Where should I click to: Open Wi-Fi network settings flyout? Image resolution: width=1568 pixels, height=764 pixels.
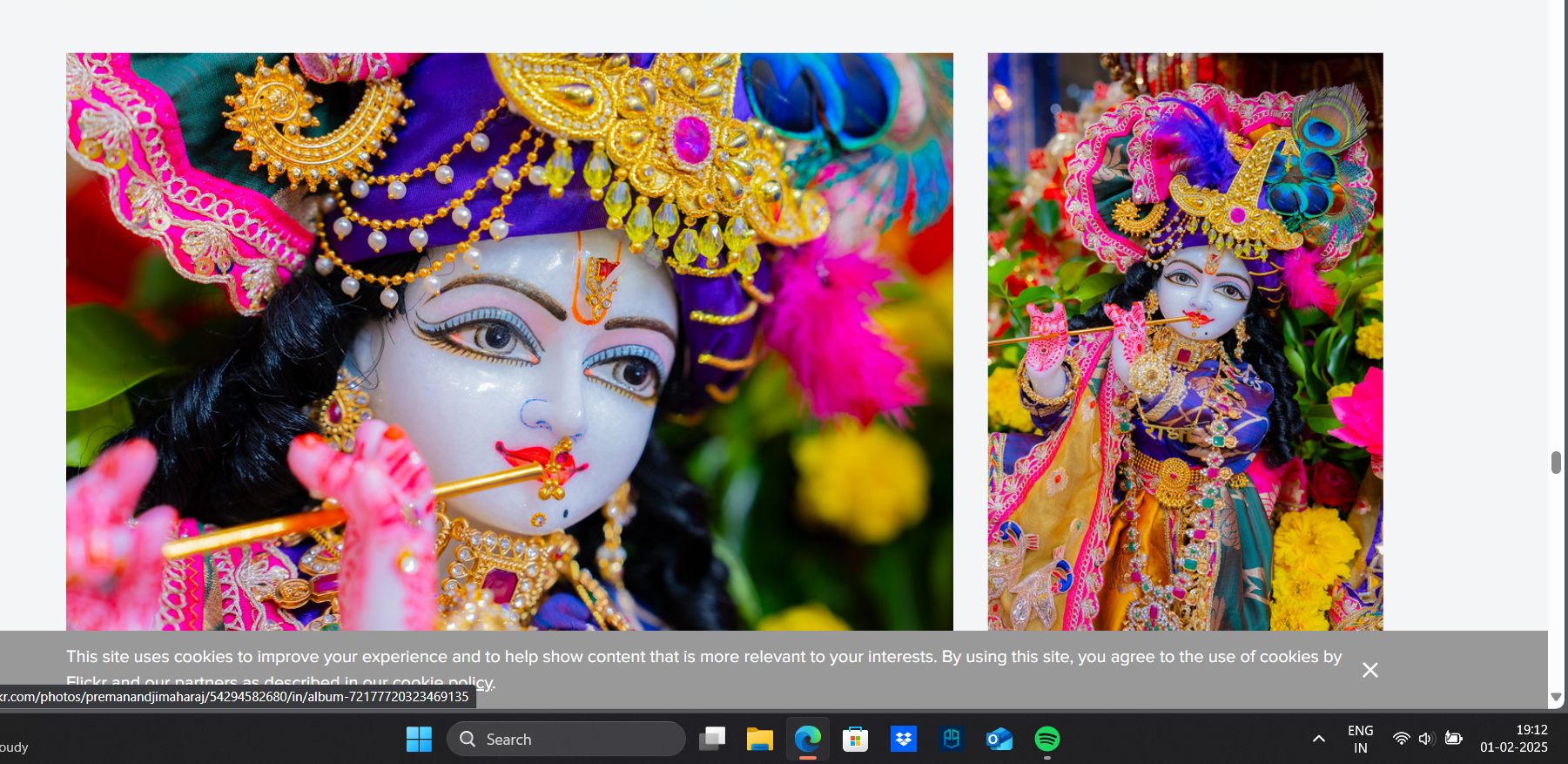coord(1401,740)
